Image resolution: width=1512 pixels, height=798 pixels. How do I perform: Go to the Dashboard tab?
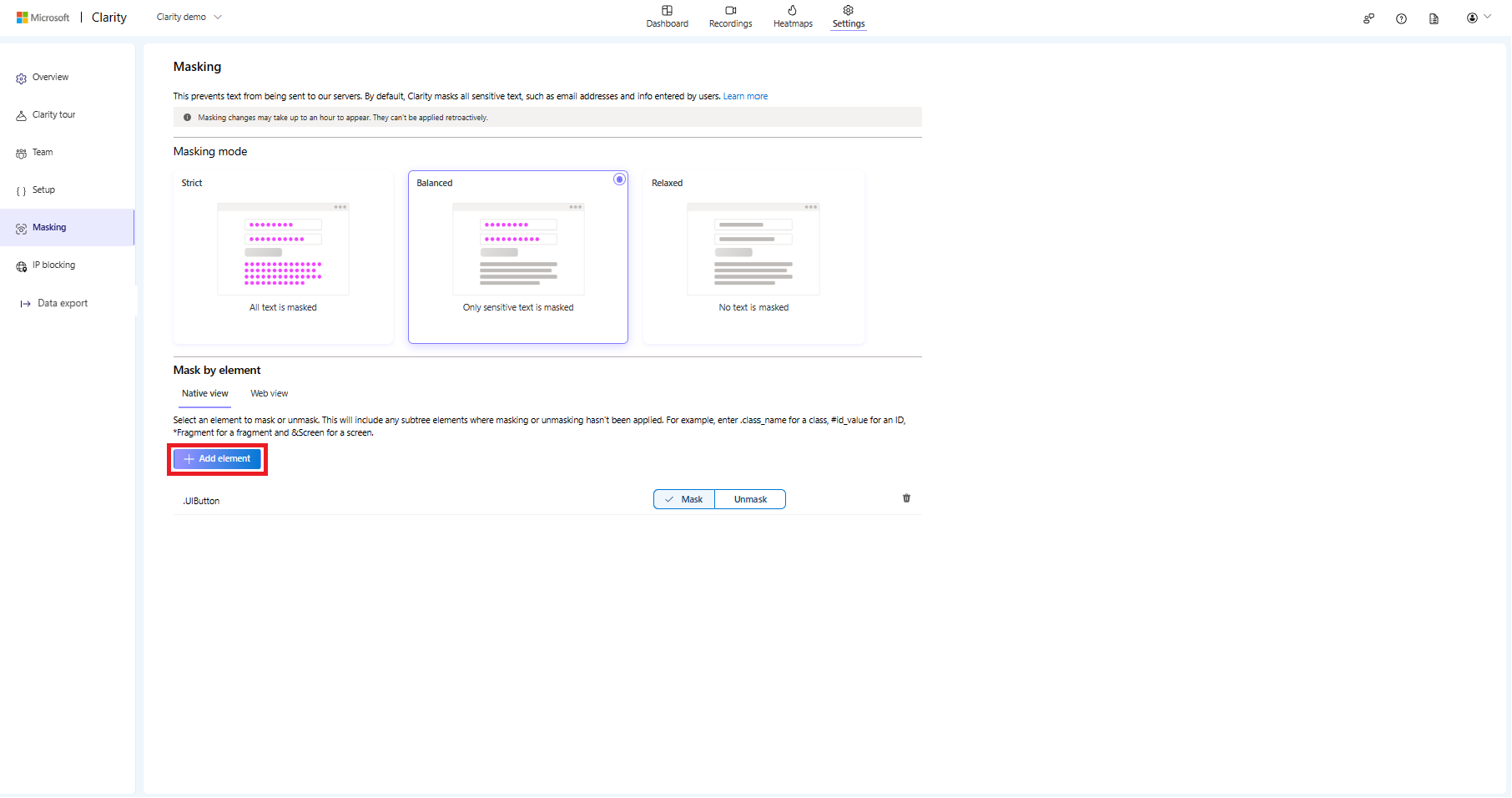(667, 17)
